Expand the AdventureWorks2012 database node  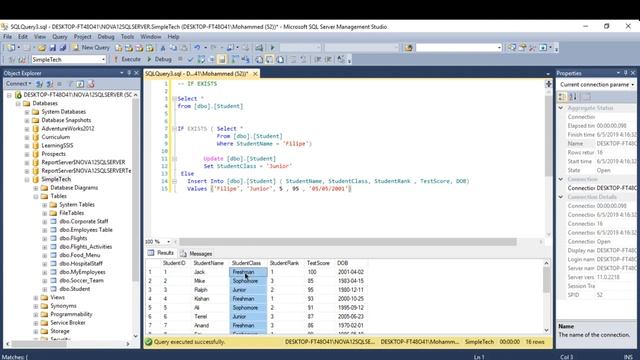pyautogui.click(x=27, y=129)
